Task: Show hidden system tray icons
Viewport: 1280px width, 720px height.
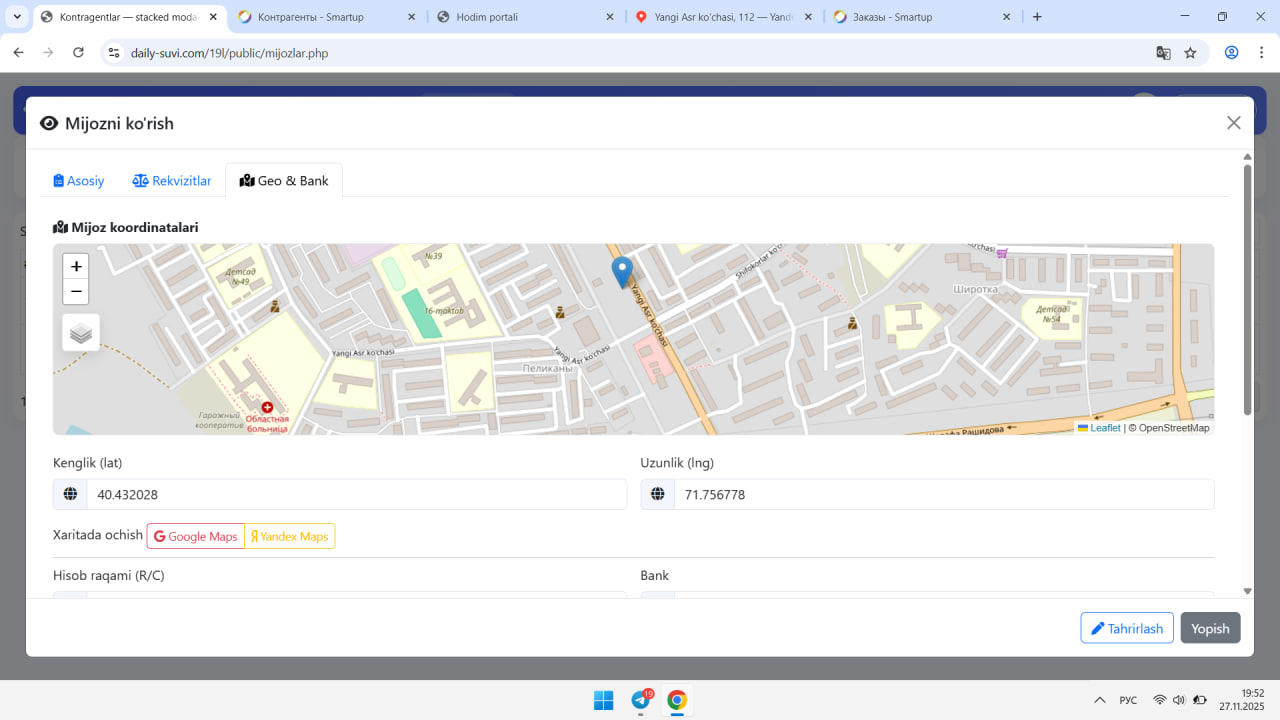Action: point(1099,700)
